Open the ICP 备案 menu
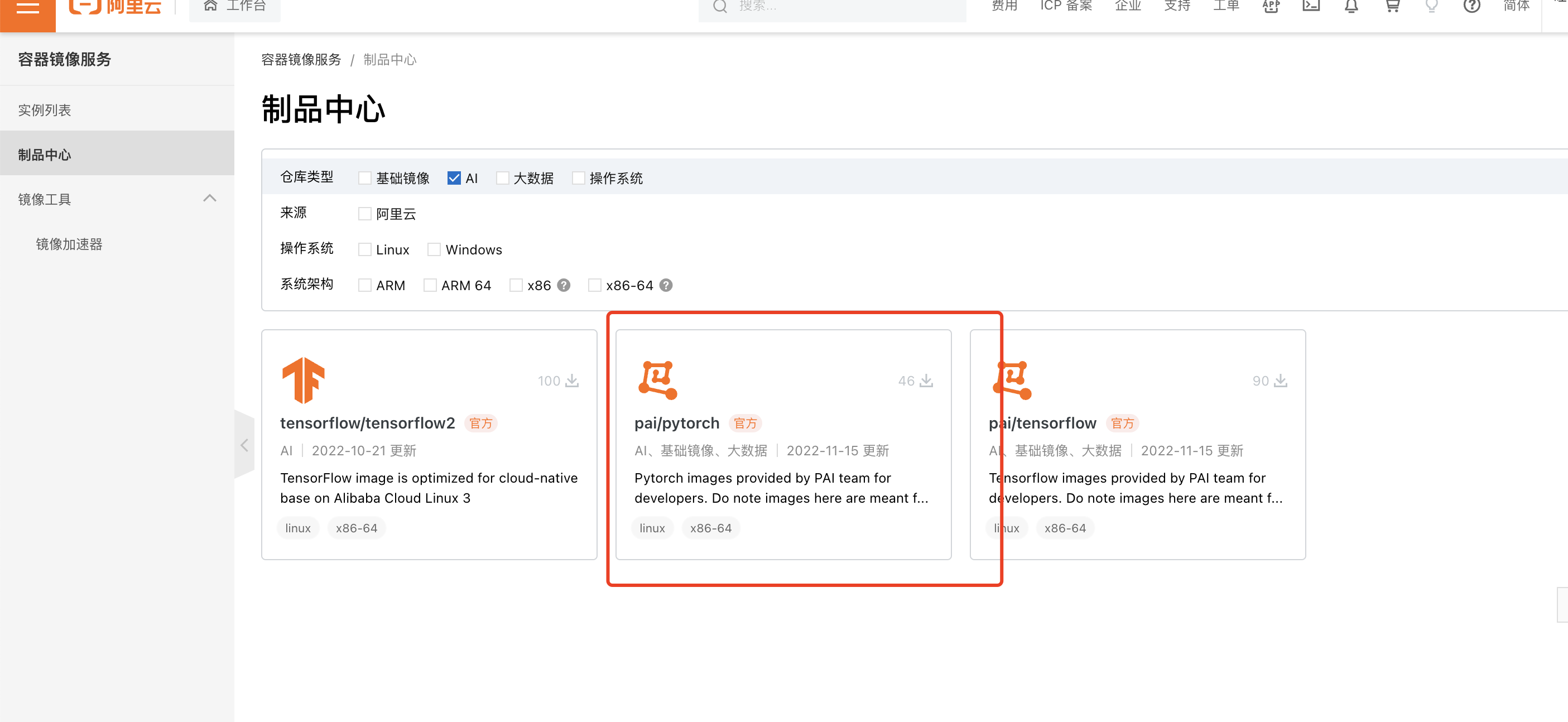 click(1066, 6)
